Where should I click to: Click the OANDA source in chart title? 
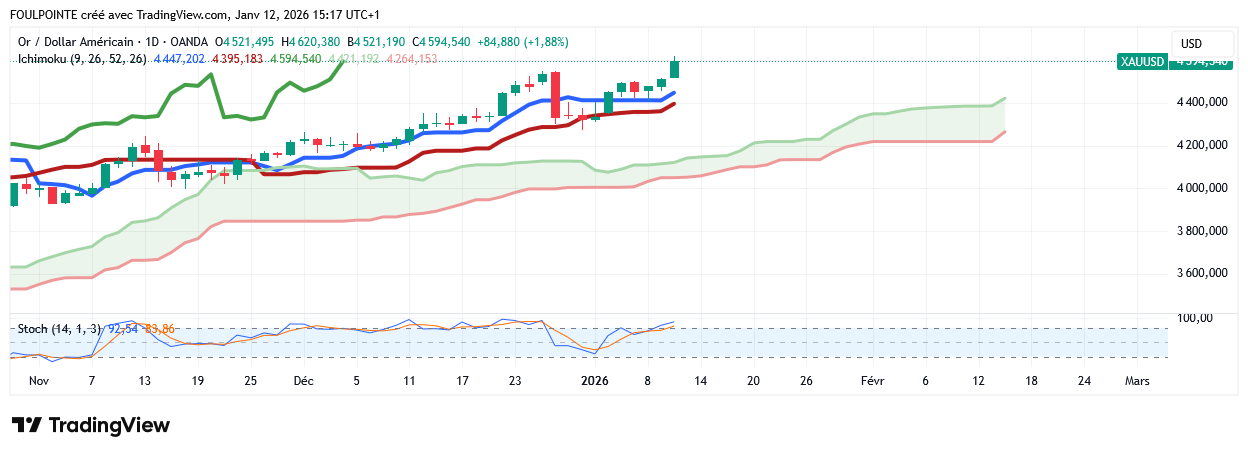pos(189,42)
